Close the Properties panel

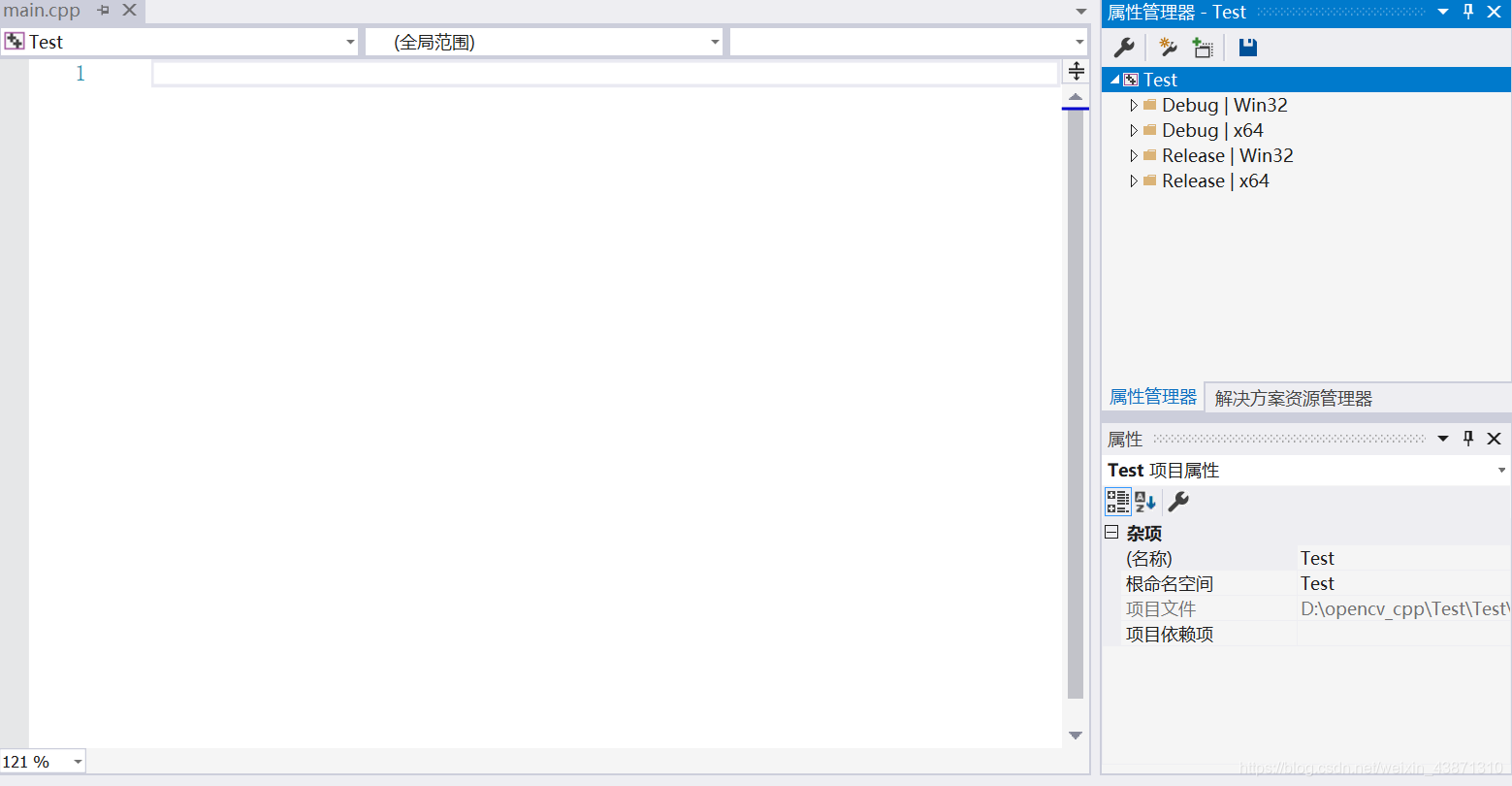[x=1494, y=439]
